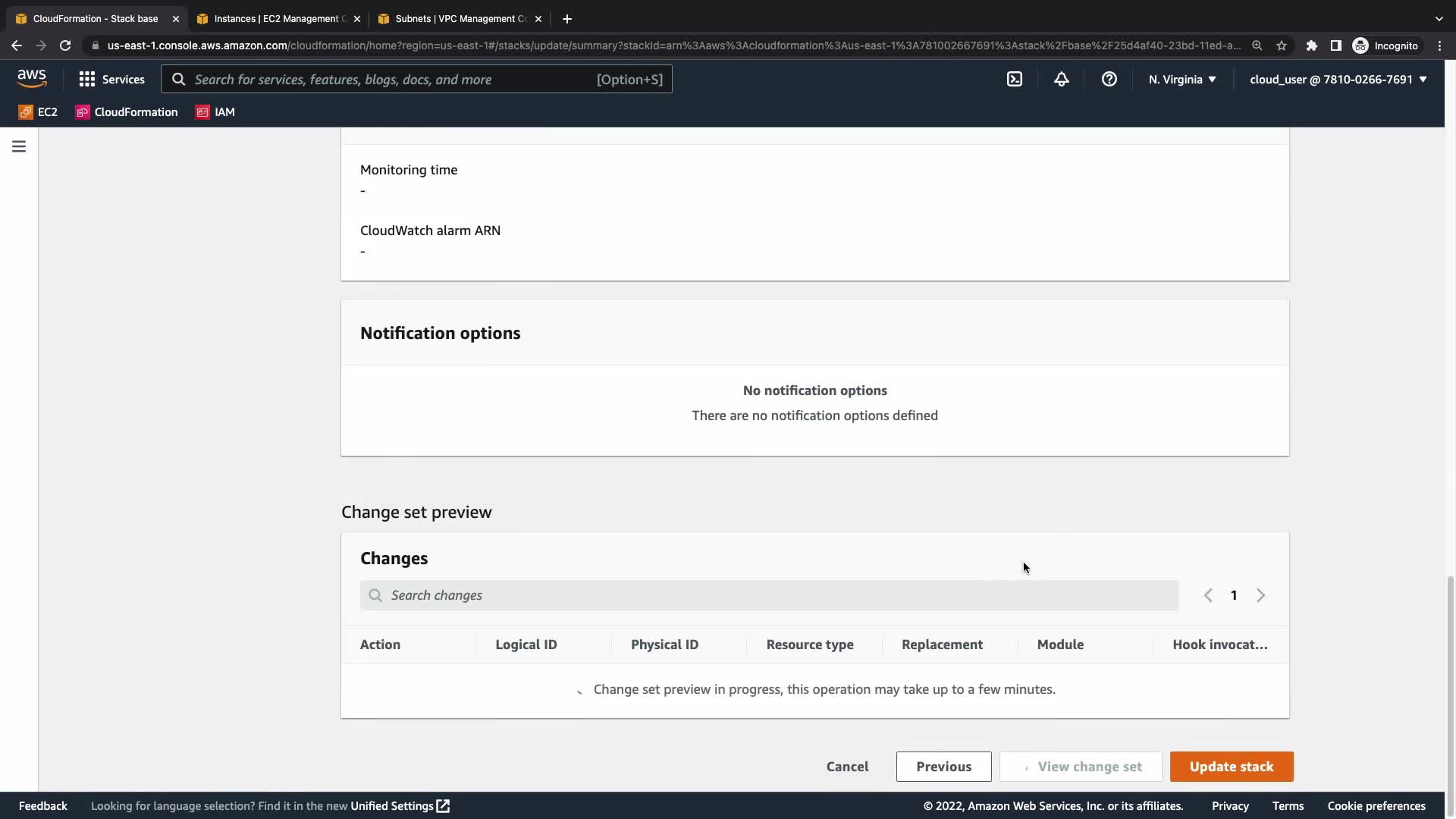The height and width of the screenshot is (819, 1456).
Task: Click the Update stack button
Action: tap(1231, 766)
